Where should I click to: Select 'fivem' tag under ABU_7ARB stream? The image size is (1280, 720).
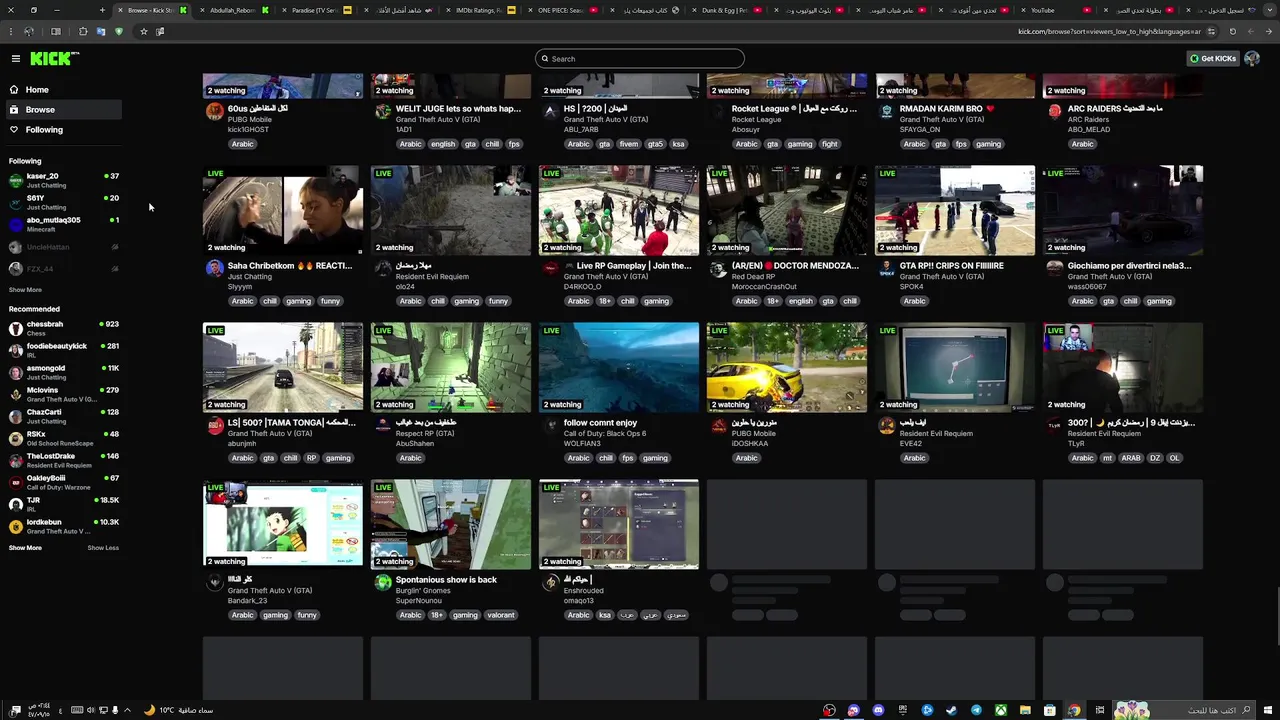(x=629, y=144)
